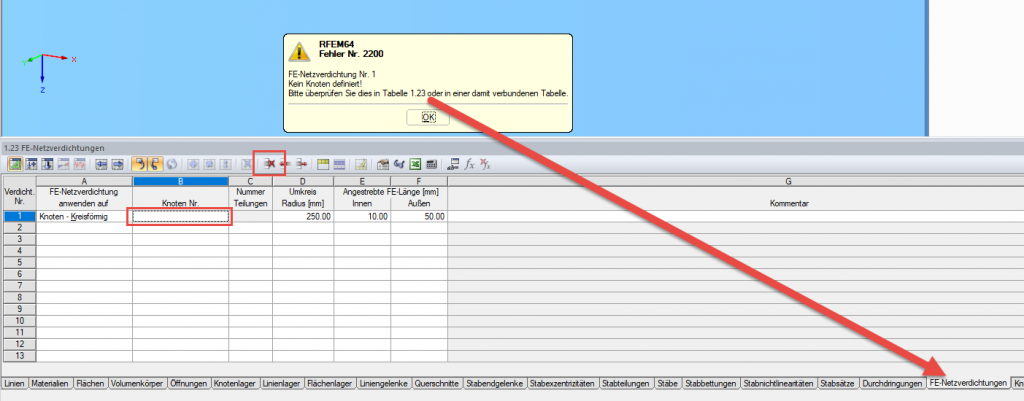Switch to the Stabsätze tab

click(x=839, y=383)
